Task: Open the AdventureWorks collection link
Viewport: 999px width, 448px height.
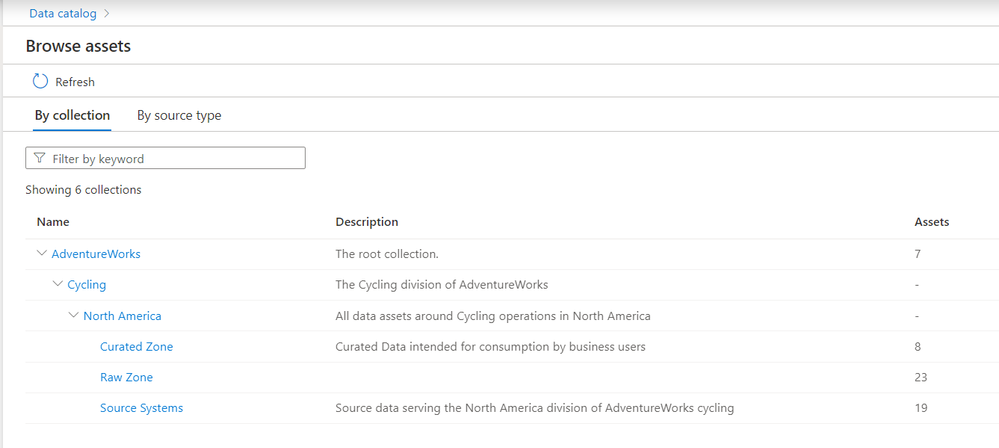Action: tap(96, 254)
